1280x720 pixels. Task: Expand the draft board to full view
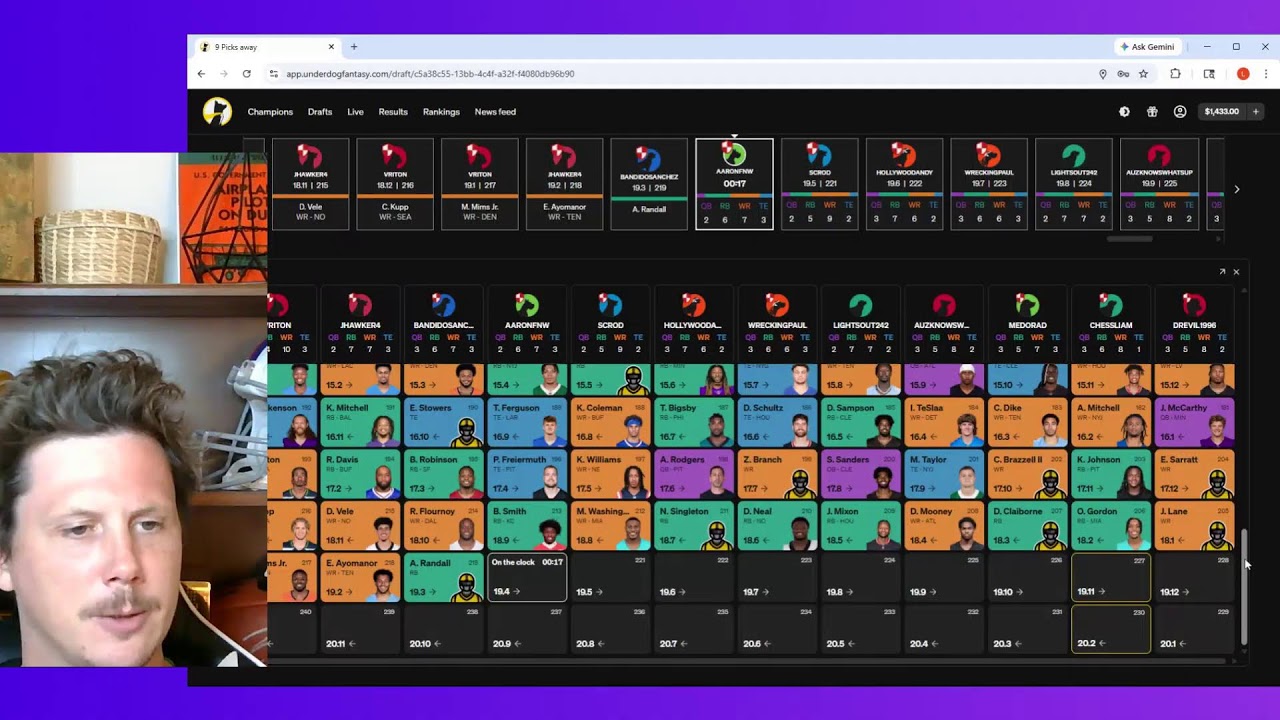point(1222,272)
